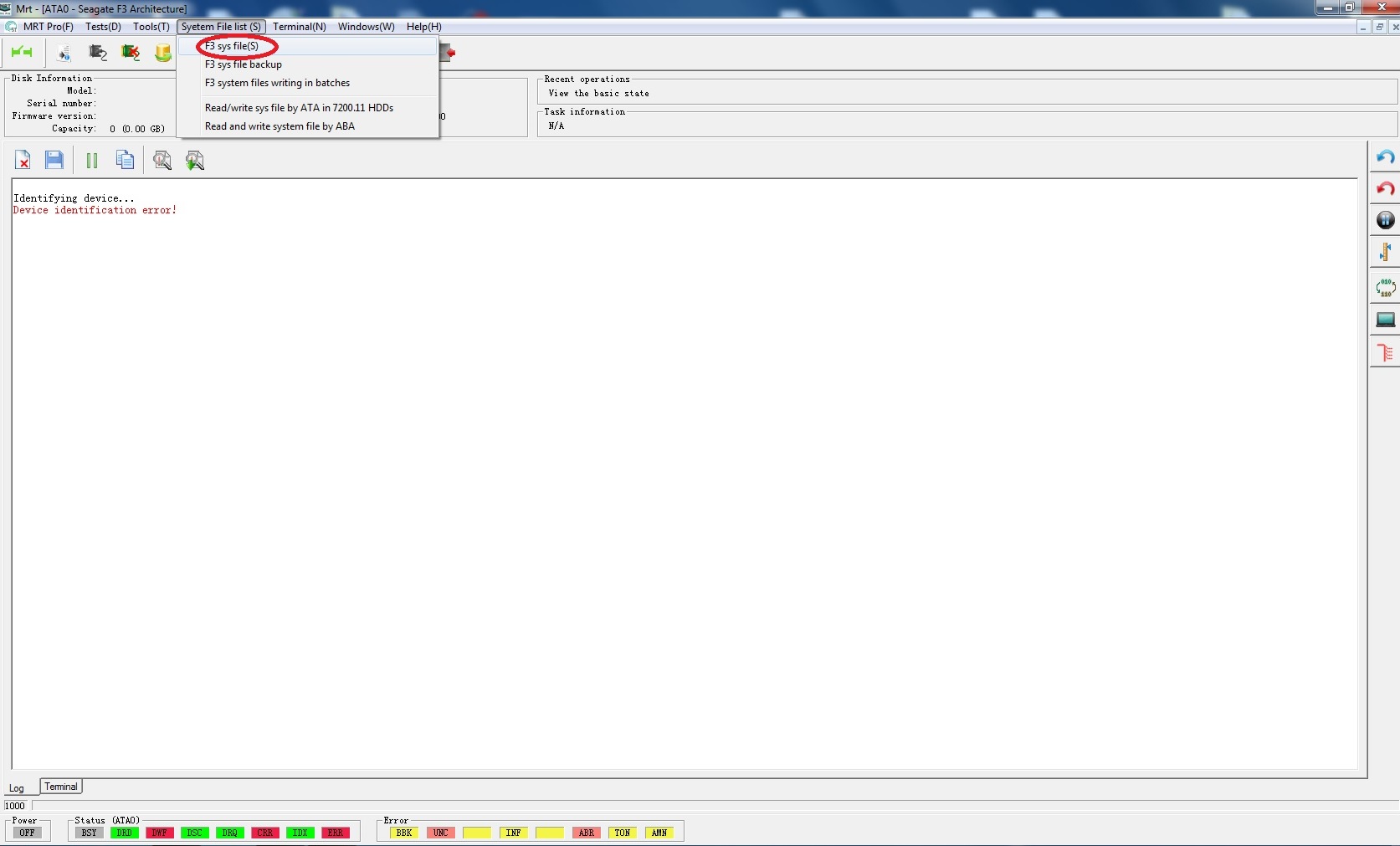Click the laptop terminal sidebar icon
The image size is (1400, 846).
click(x=1386, y=320)
